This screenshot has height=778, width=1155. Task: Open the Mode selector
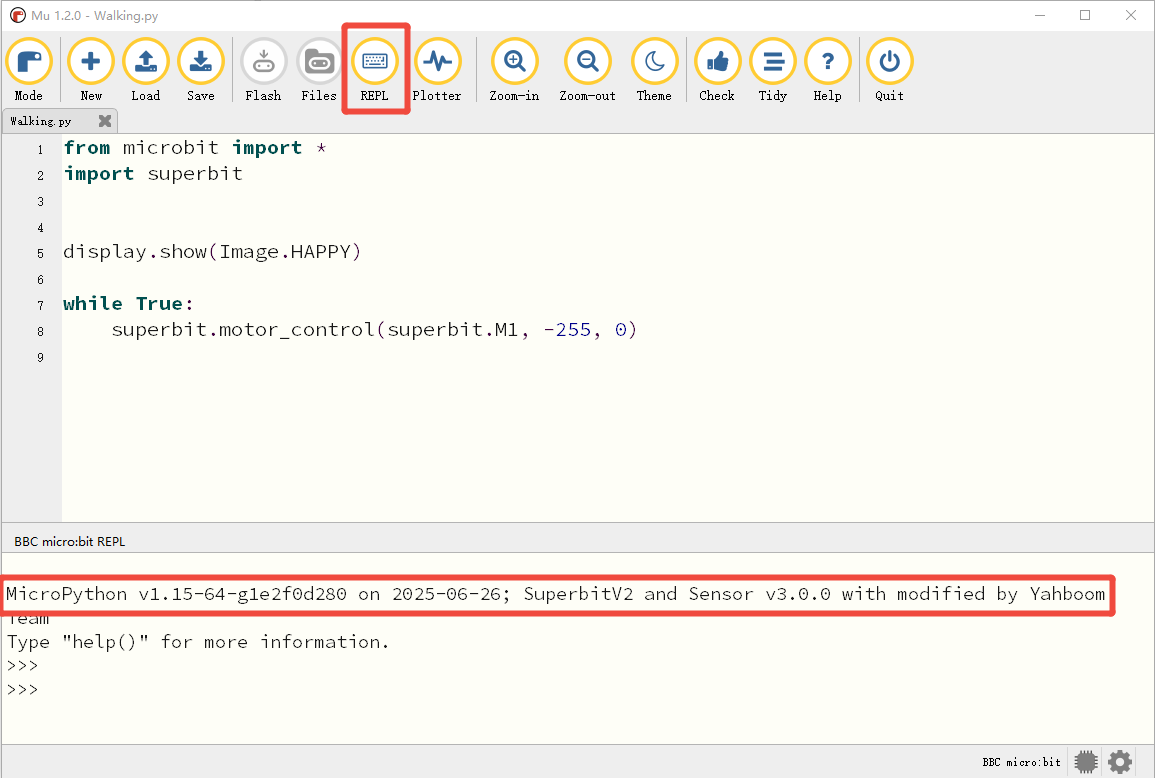pos(29,70)
